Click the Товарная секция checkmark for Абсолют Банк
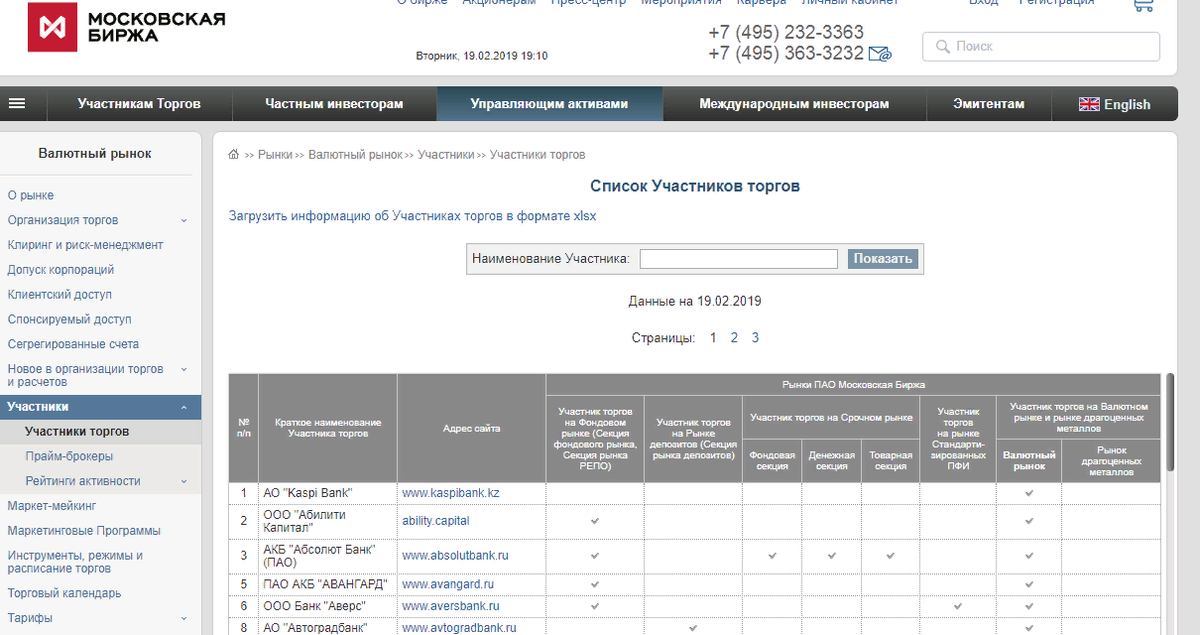Viewport: 1200px width, 635px height. pos(890,555)
